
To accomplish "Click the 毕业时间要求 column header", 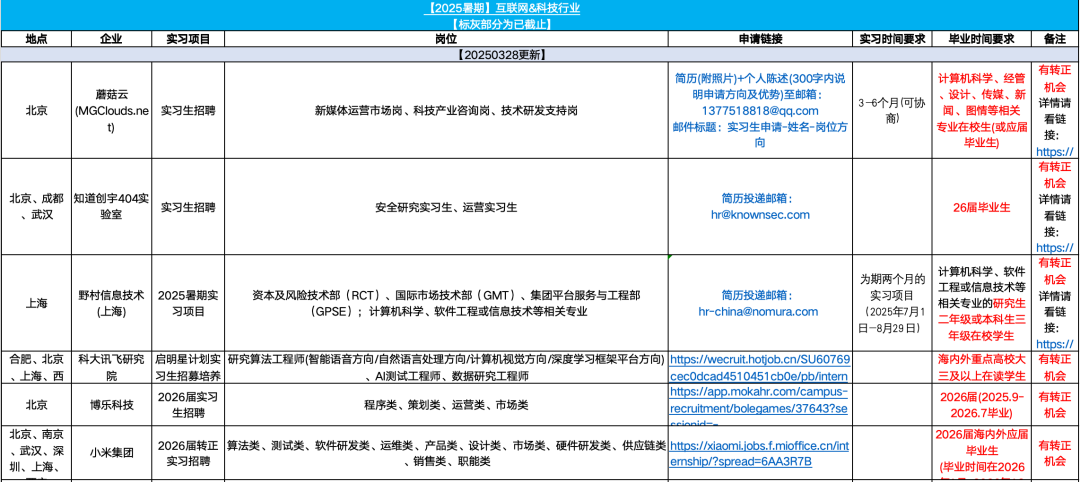I will [982, 39].
